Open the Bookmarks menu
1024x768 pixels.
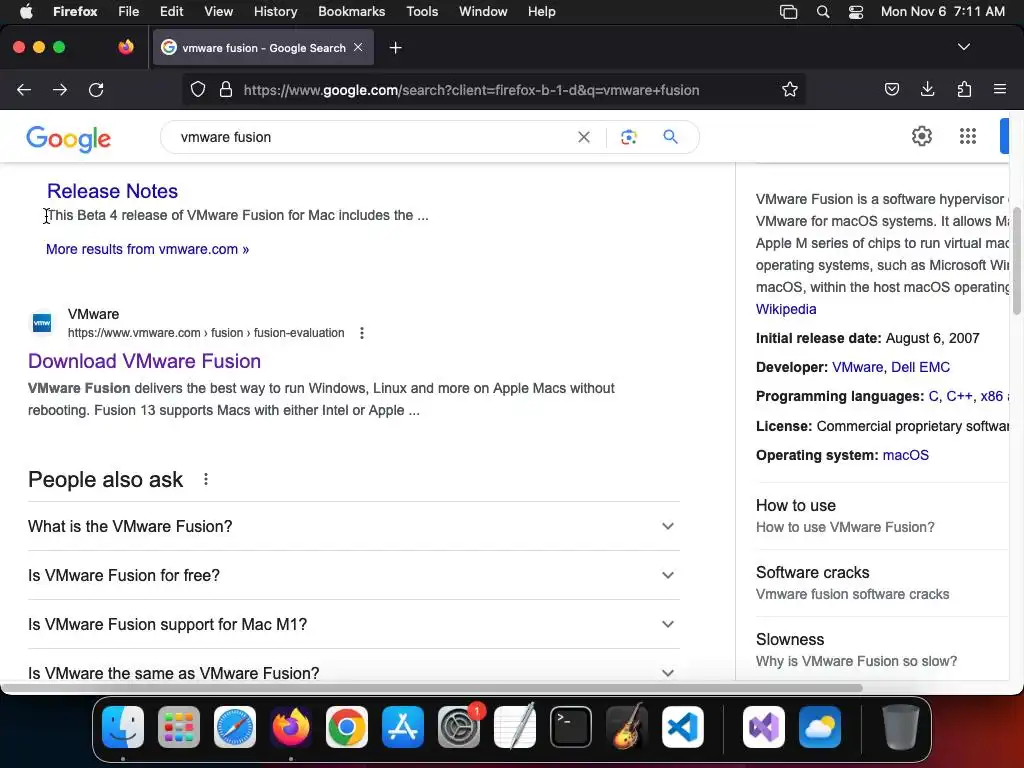click(351, 11)
